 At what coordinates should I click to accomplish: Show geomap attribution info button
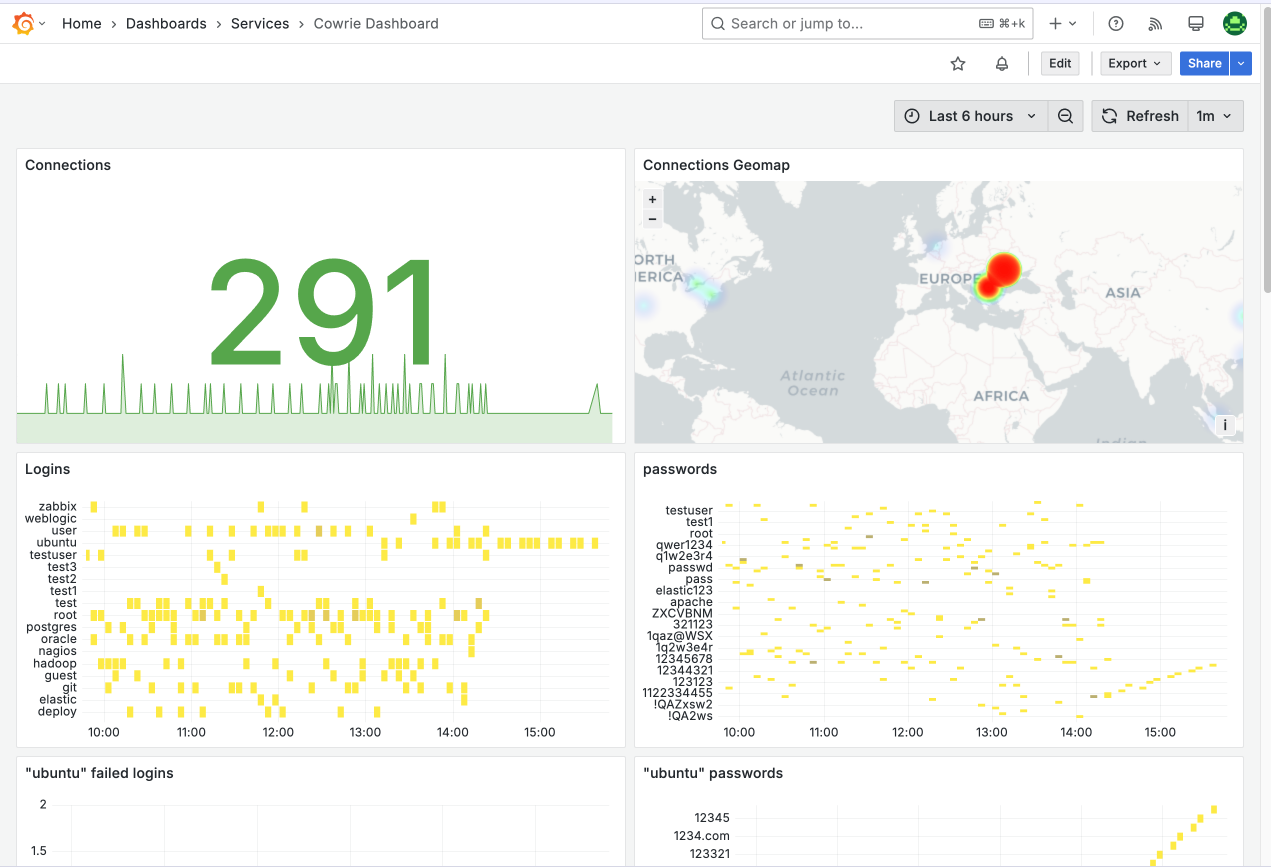click(1225, 425)
